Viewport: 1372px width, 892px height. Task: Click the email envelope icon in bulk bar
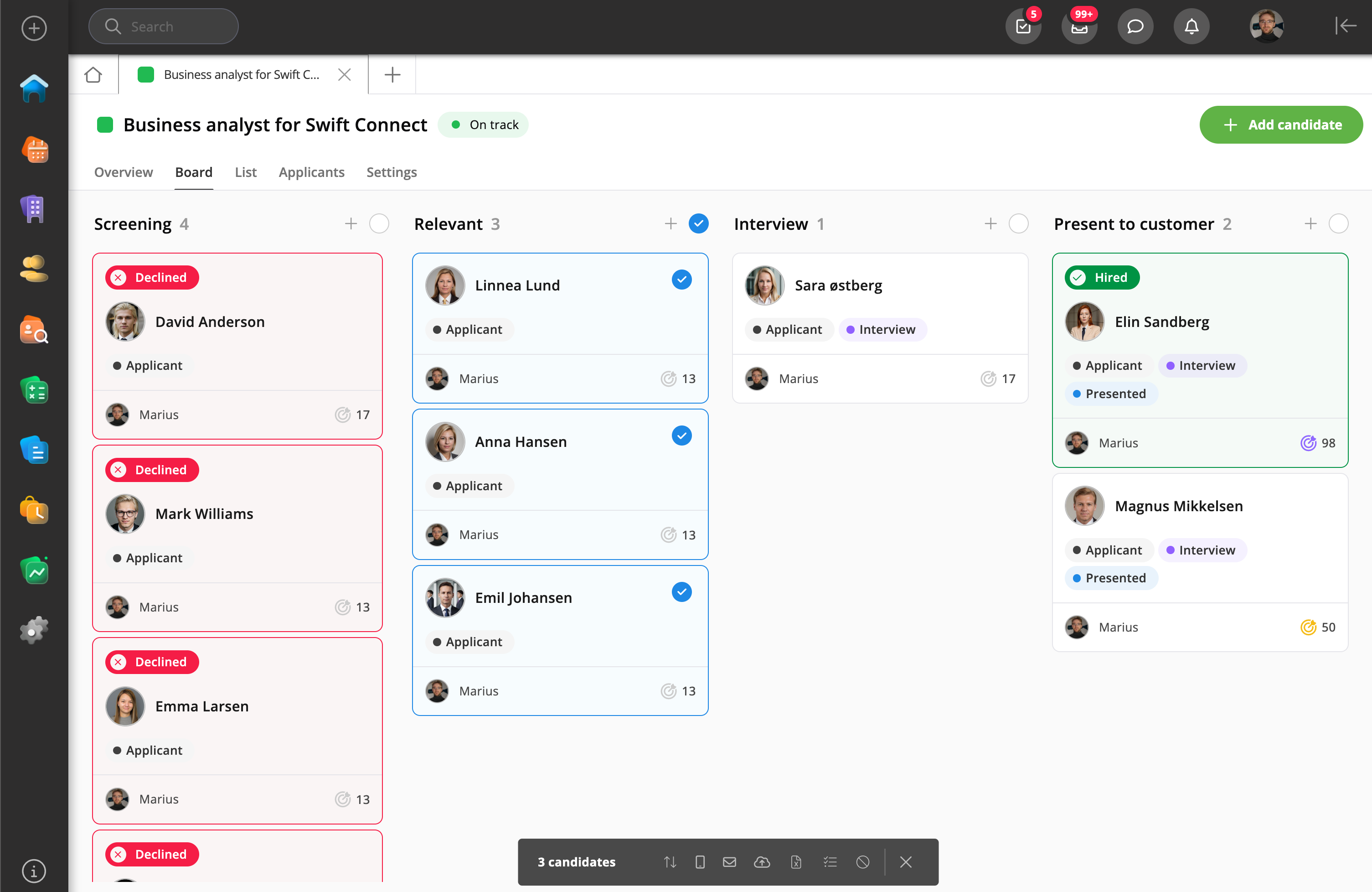(729, 862)
